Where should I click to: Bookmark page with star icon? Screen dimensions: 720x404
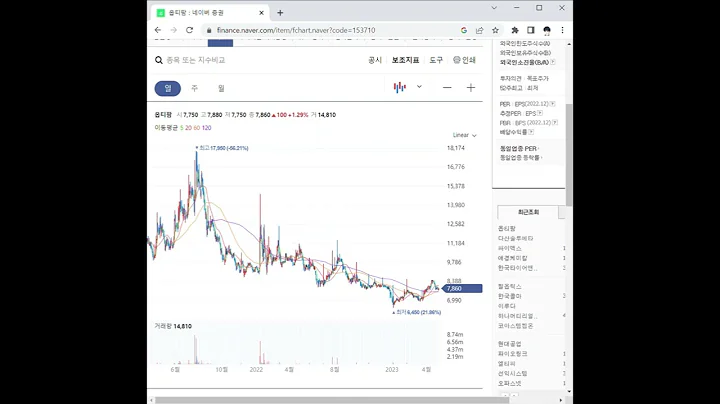(495, 30)
